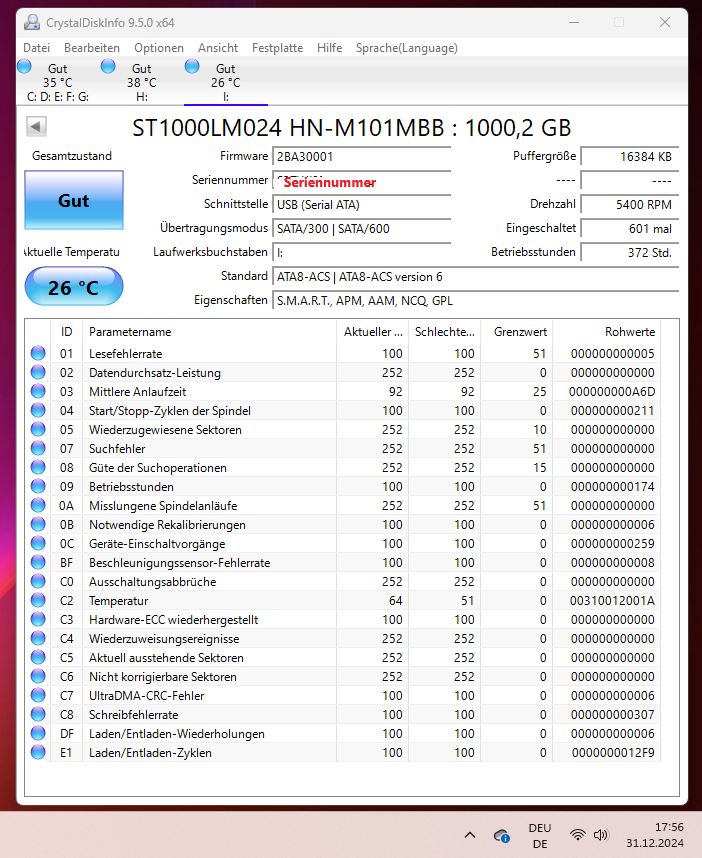Viewport: 702px width, 858px height.
Task: Click the status orb for Betriebsstunden row
Action: (x=38, y=486)
